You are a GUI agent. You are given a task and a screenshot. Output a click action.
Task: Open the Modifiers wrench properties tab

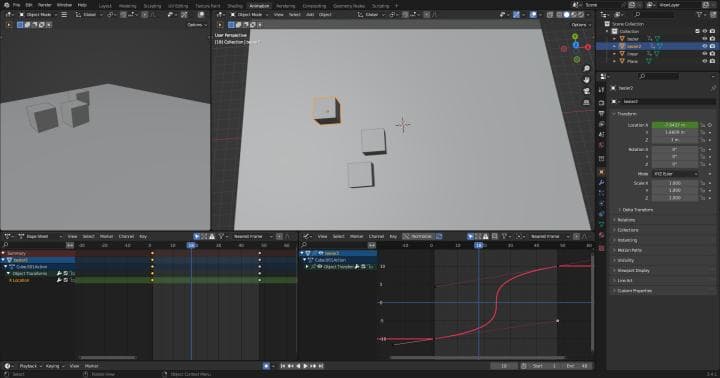pos(602,183)
